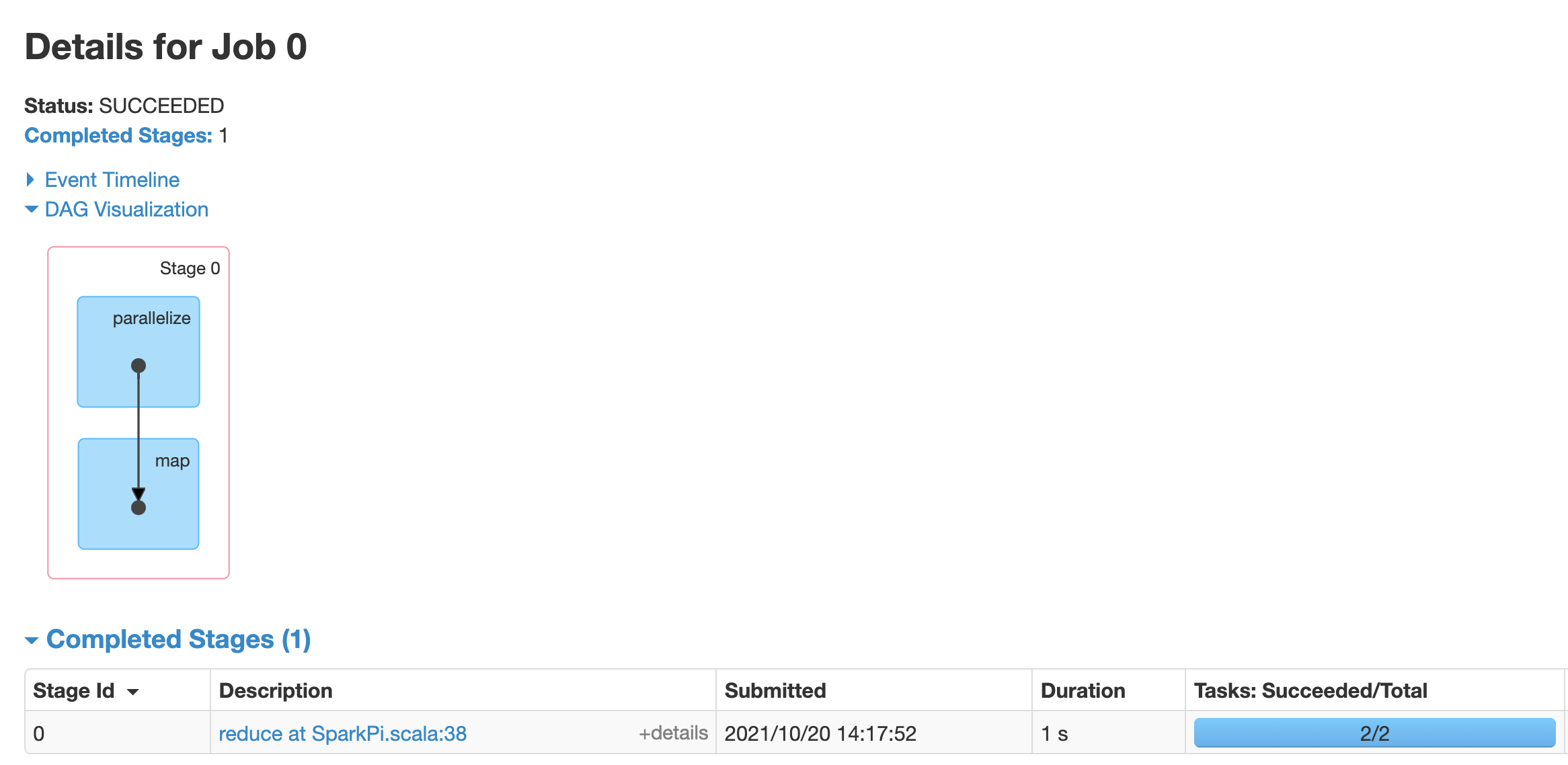This screenshot has height=765, width=1568.
Task: Open the Completed Stages link at top
Action: (118, 136)
